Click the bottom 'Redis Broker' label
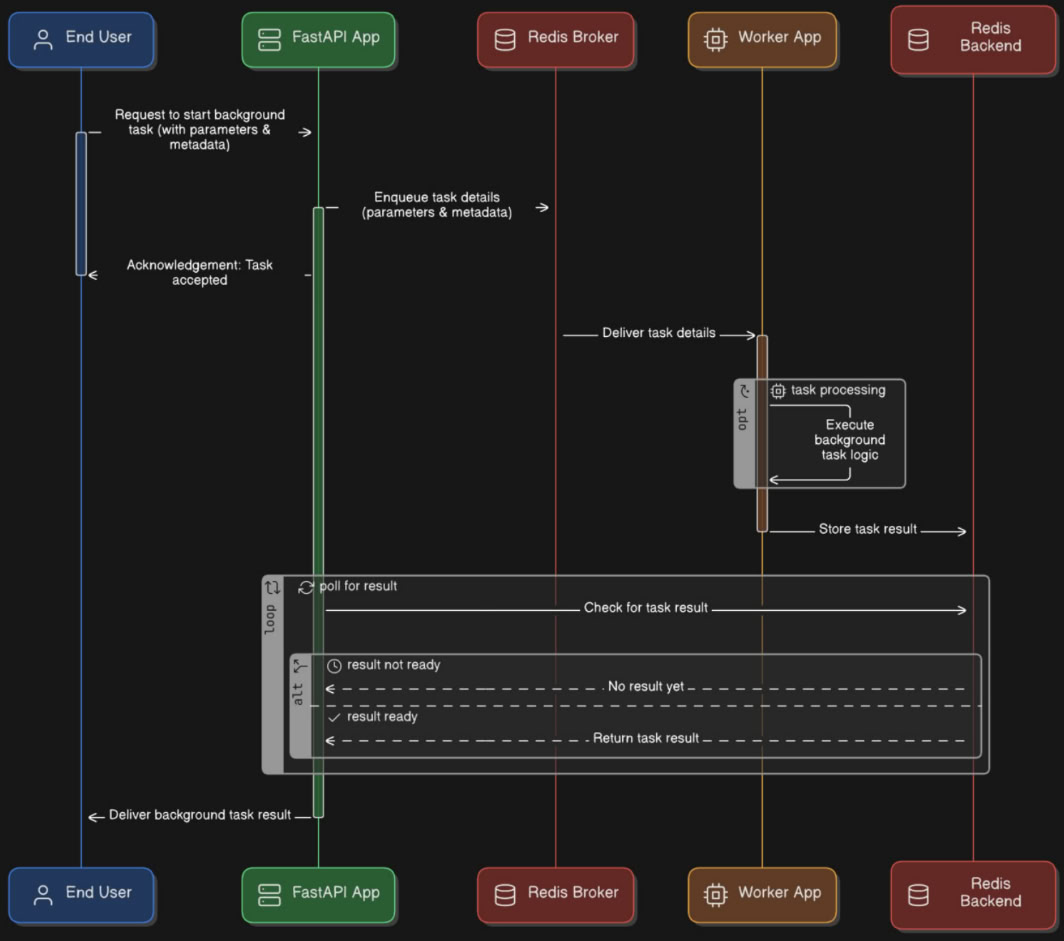This screenshot has height=941, width=1064. pyautogui.click(x=573, y=893)
